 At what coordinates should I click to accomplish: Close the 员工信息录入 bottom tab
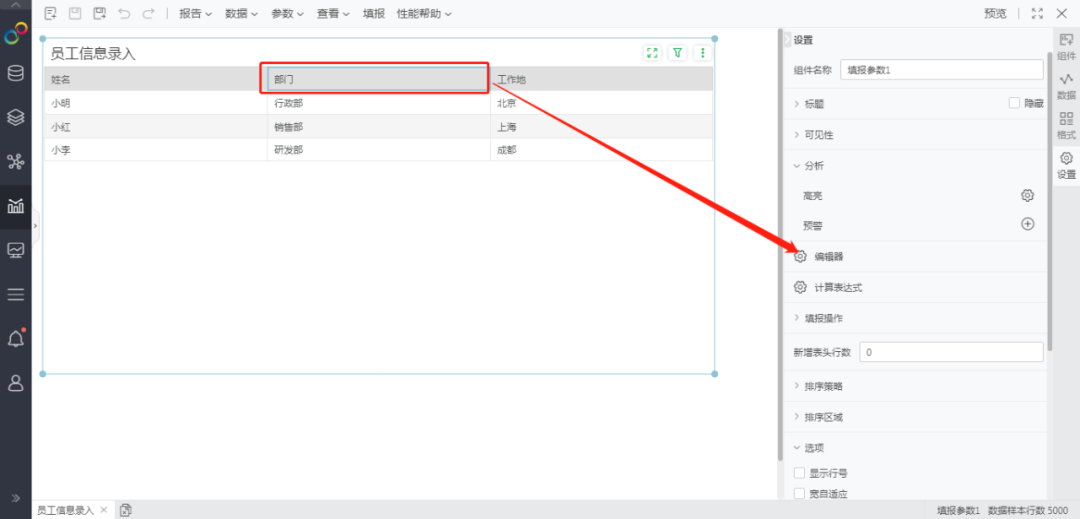click(x=104, y=510)
